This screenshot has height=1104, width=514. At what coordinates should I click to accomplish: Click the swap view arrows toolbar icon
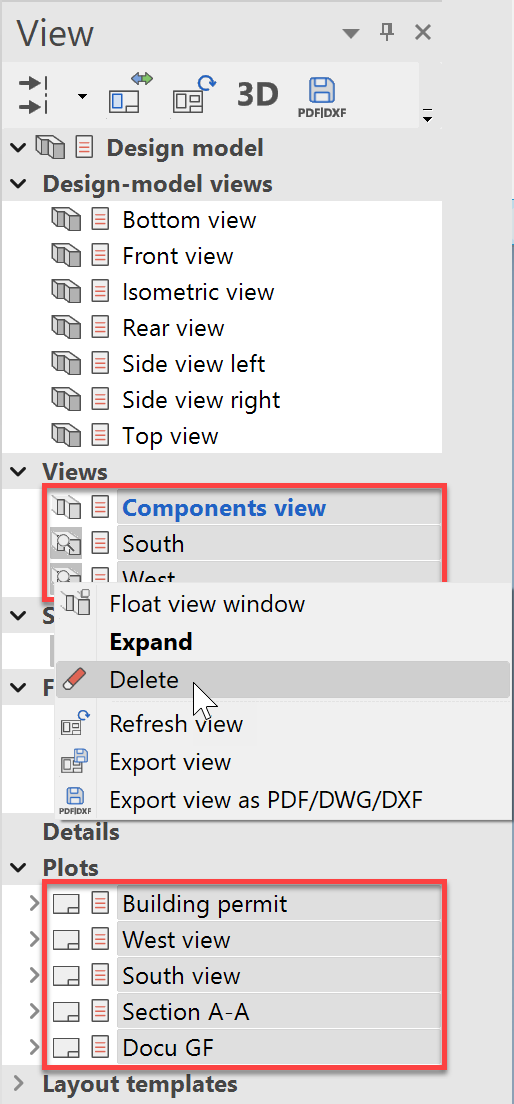[x=130, y=94]
